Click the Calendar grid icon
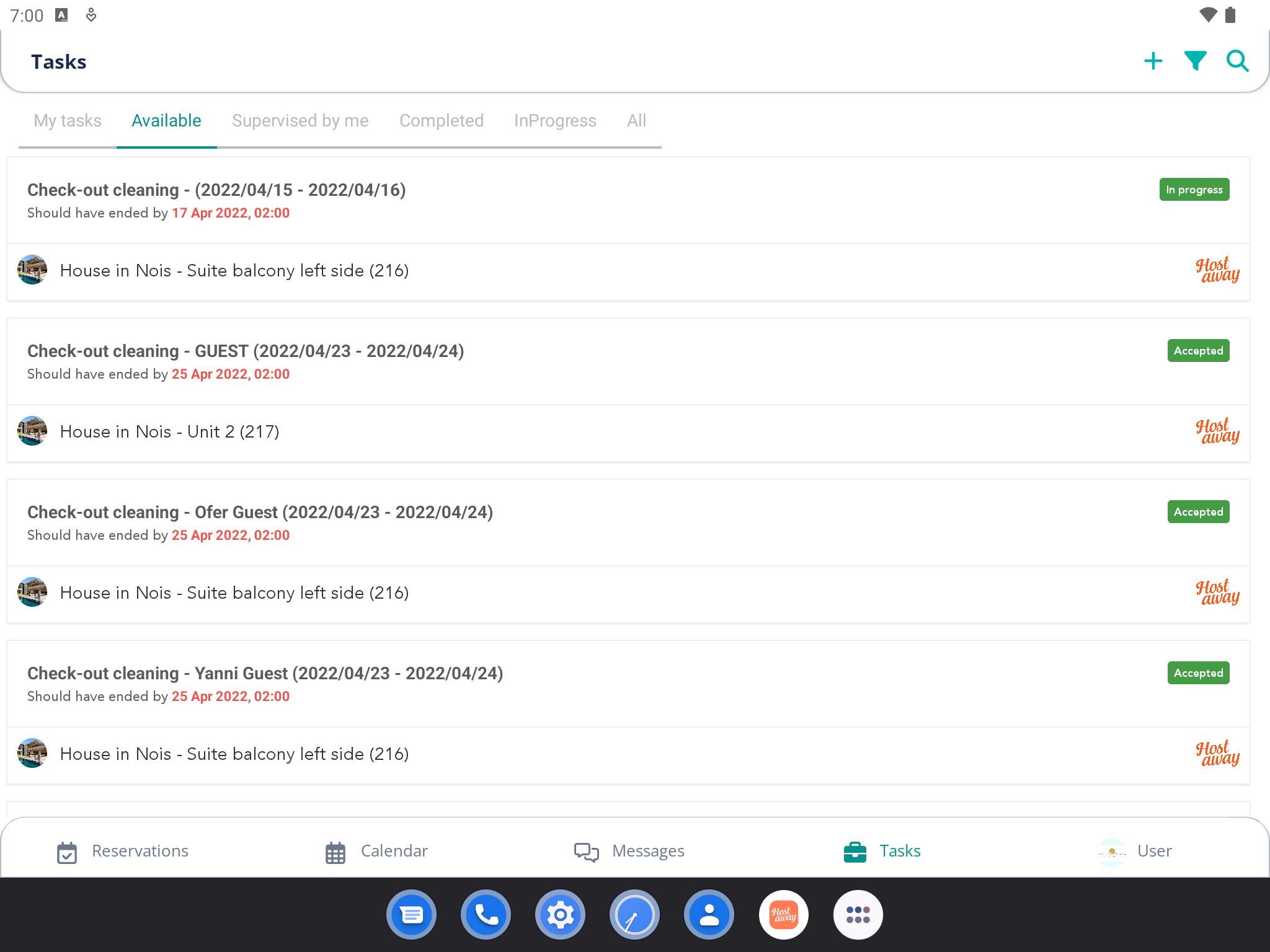This screenshot has width=1270, height=952. tap(335, 853)
